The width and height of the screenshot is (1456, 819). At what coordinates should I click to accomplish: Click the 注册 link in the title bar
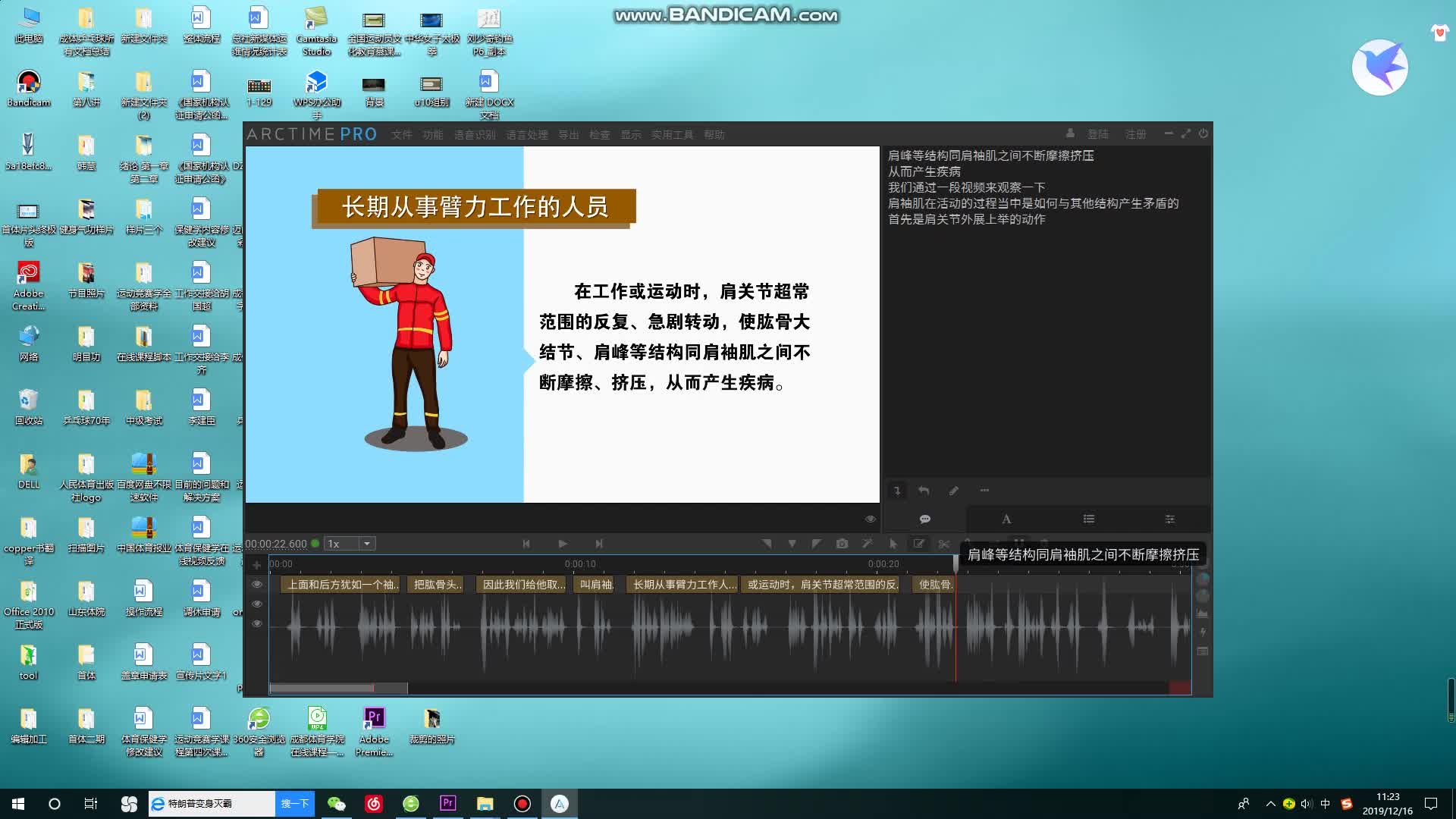pyautogui.click(x=1135, y=134)
